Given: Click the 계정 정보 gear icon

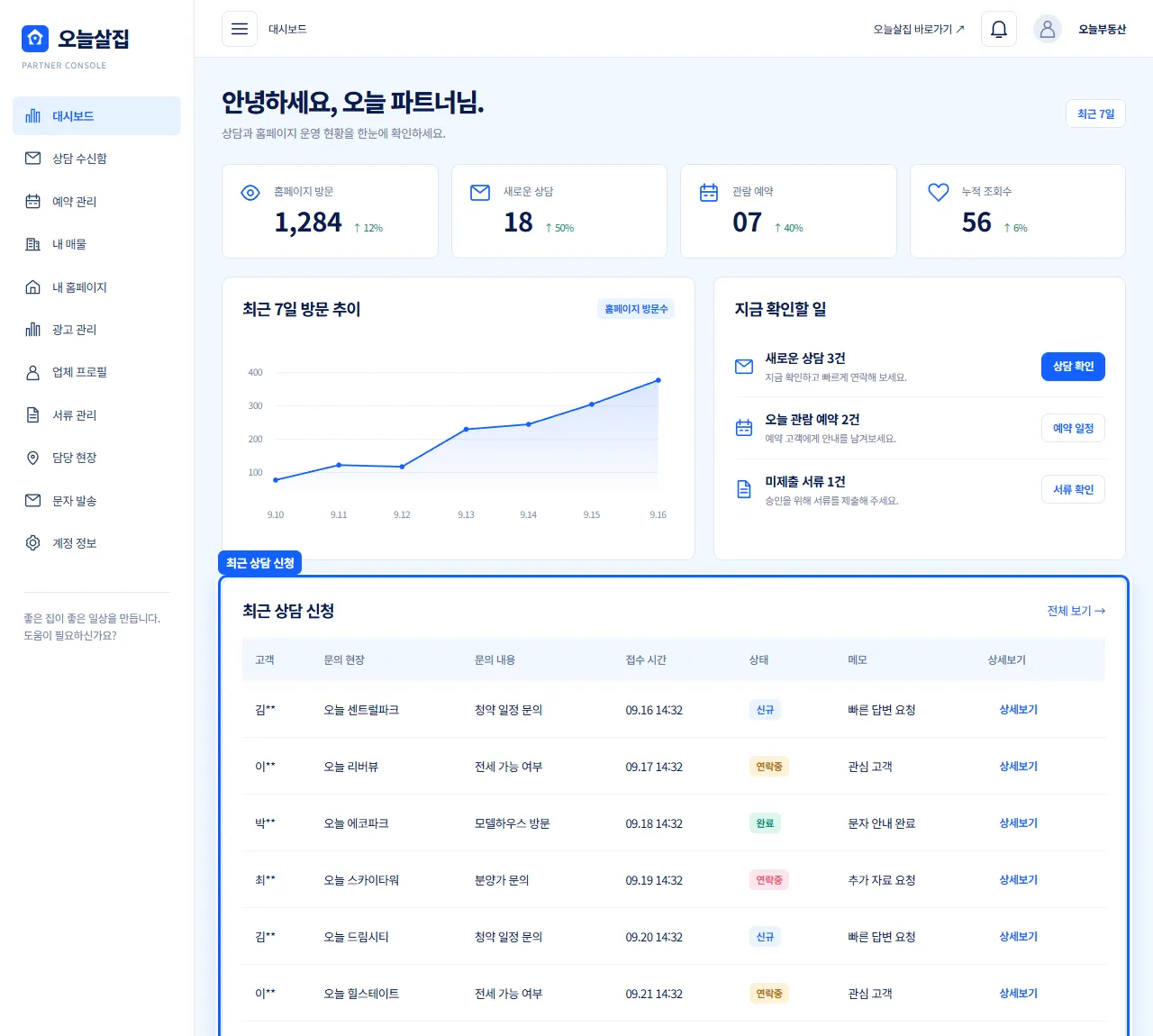Looking at the screenshot, I should 33,543.
